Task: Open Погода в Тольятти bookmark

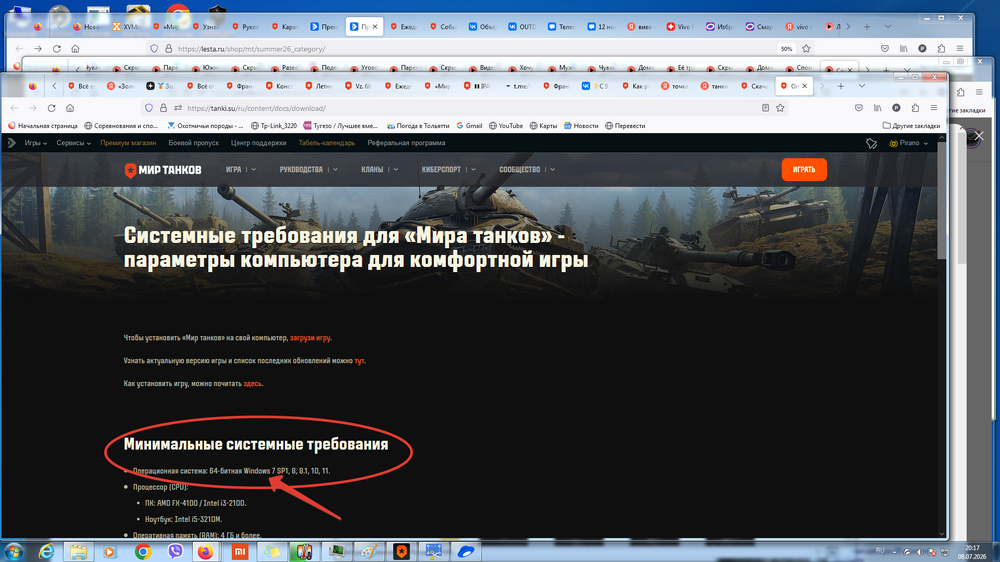Action: [418, 126]
